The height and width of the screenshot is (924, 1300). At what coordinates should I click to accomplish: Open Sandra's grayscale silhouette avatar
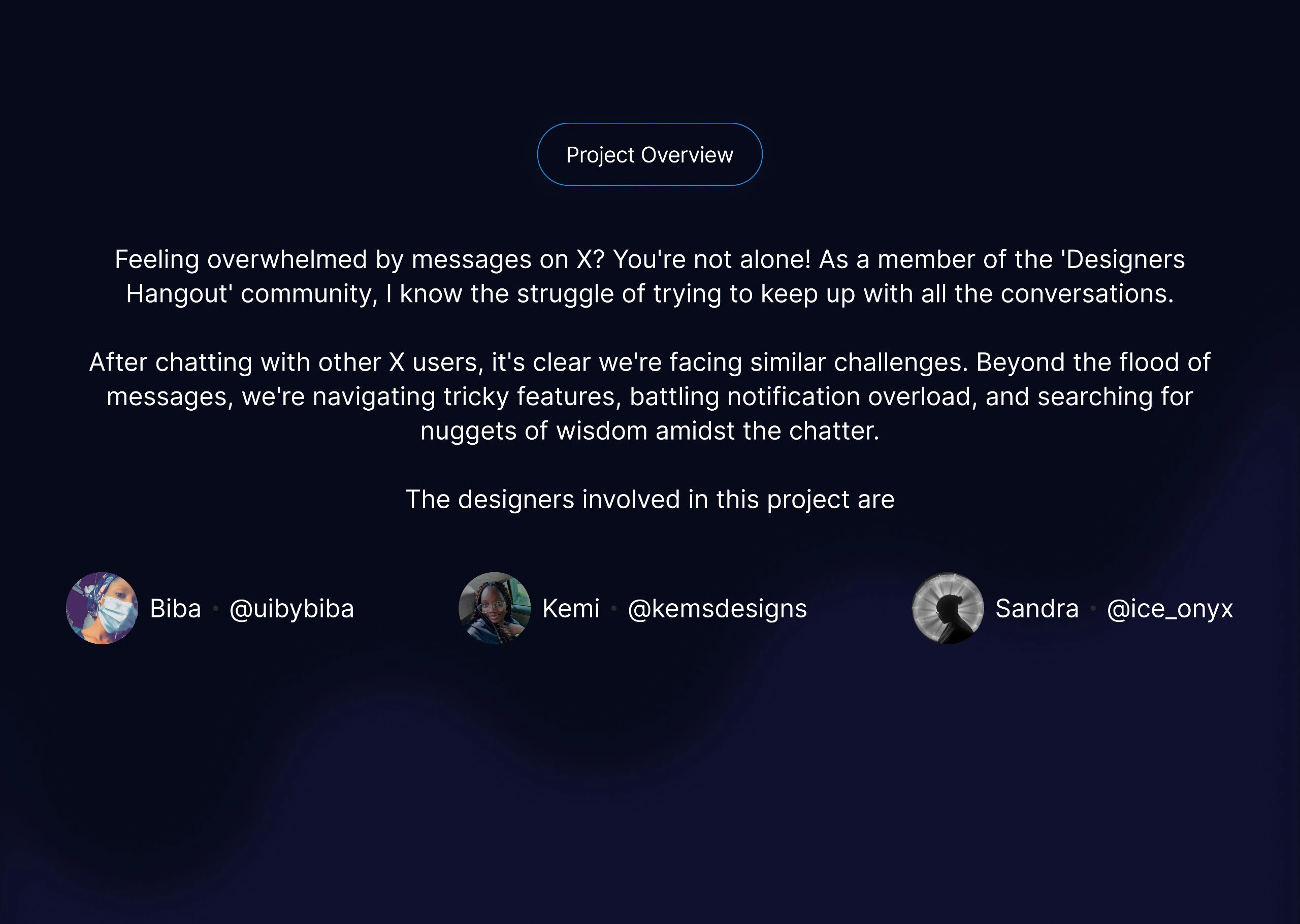pos(947,608)
